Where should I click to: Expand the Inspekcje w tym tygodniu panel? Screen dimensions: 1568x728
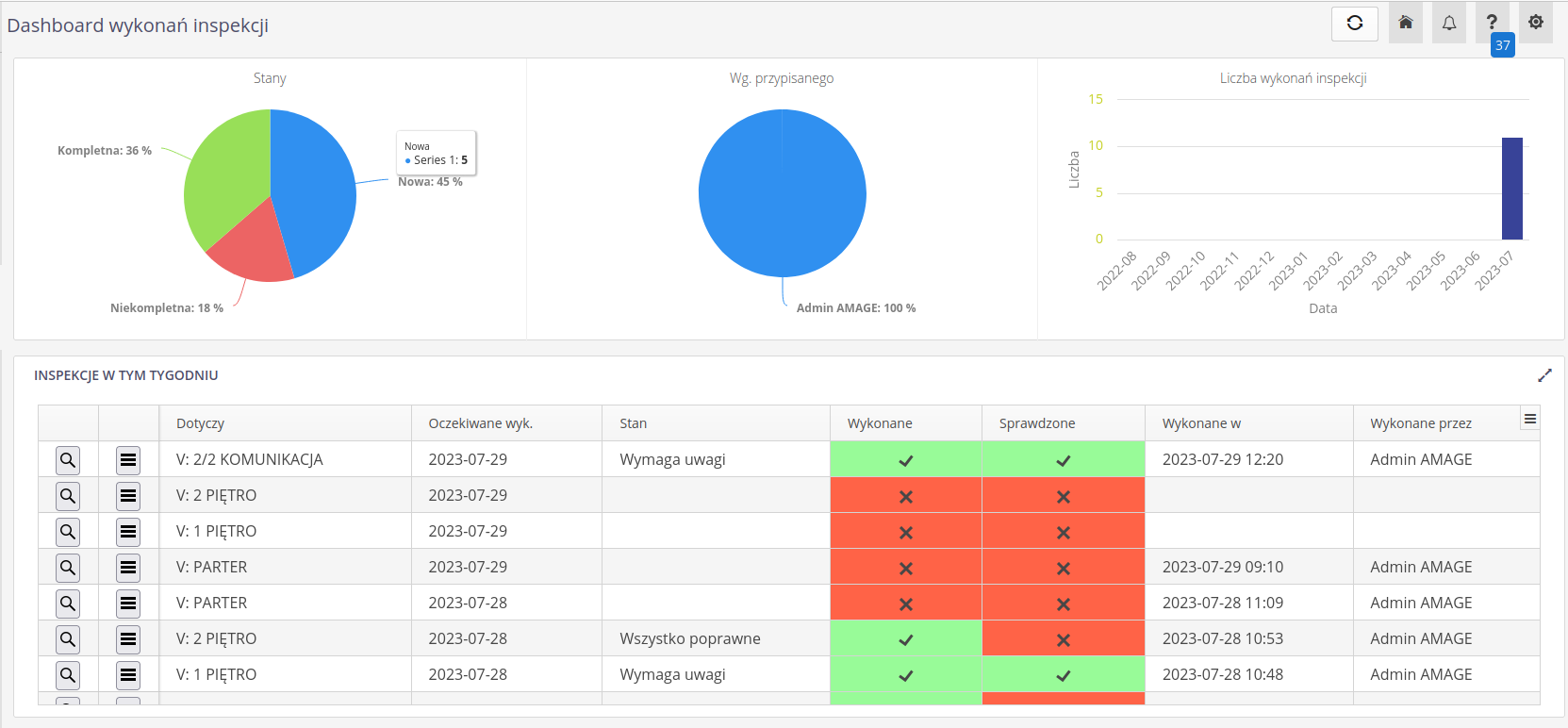[x=1544, y=375]
